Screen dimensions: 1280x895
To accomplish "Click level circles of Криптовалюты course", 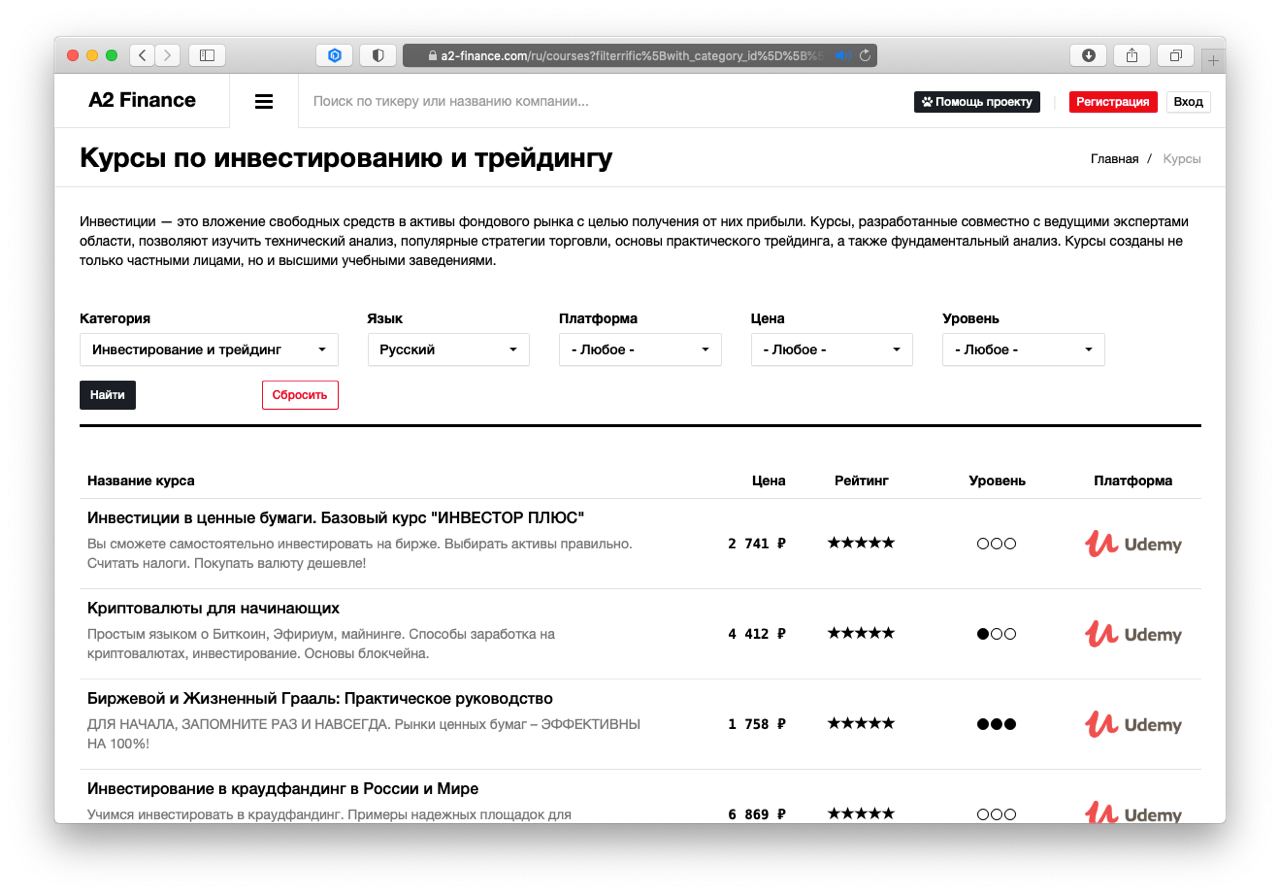I will click(996, 634).
